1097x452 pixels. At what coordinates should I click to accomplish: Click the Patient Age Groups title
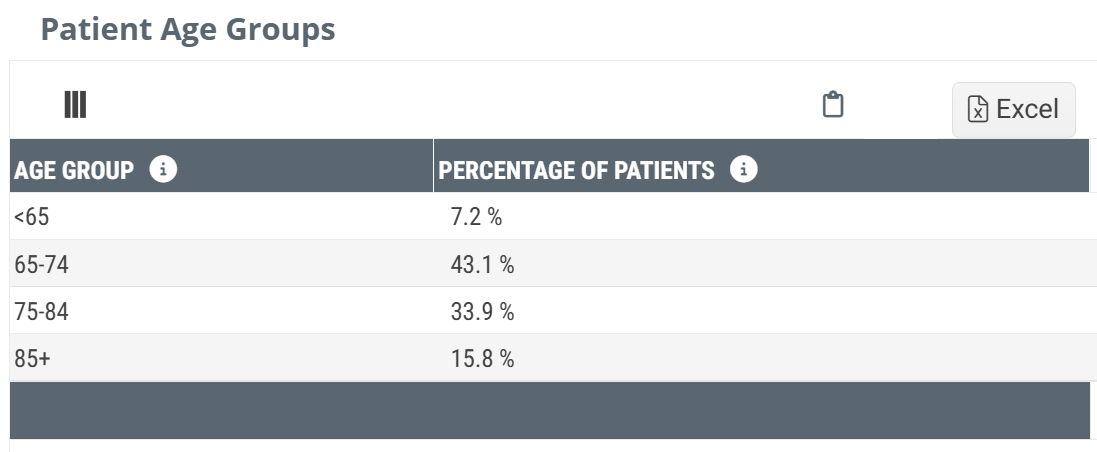tap(188, 29)
